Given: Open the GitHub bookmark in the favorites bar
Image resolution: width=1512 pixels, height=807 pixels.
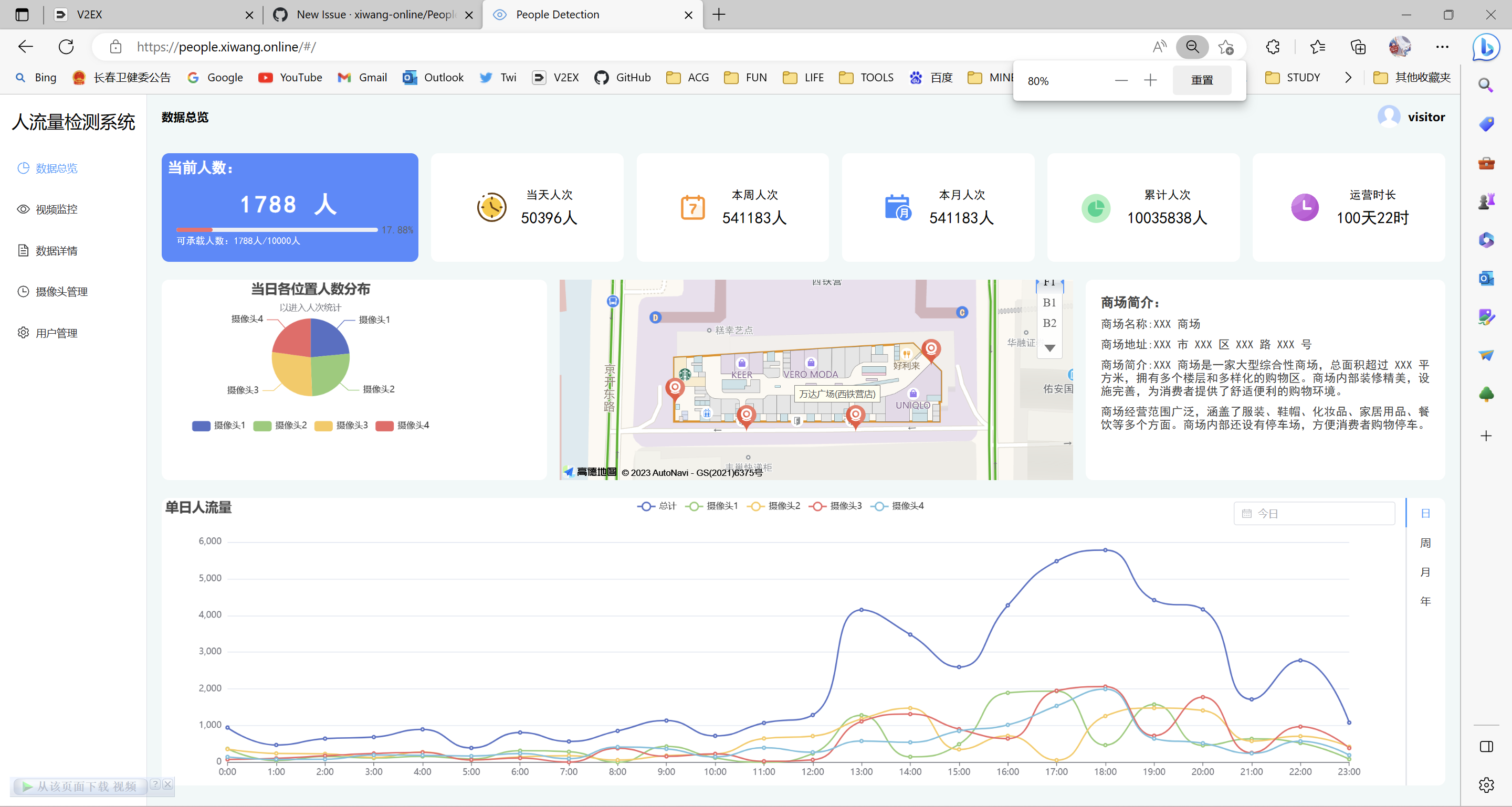Looking at the screenshot, I should pyautogui.click(x=622, y=77).
